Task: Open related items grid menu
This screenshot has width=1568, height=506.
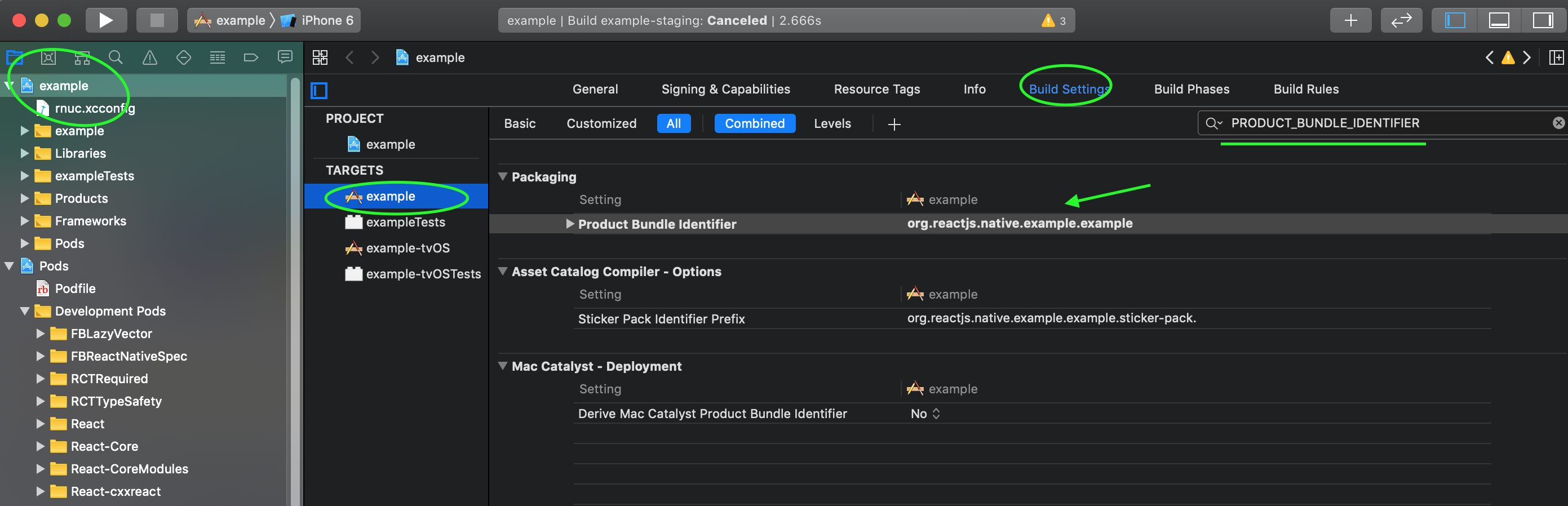Action: [x=320, y=58]
